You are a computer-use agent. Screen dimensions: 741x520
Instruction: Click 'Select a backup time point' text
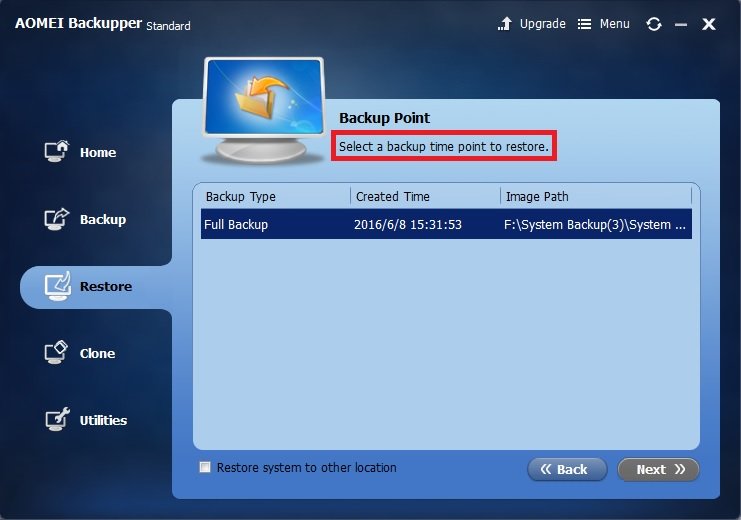pos(444,147)
